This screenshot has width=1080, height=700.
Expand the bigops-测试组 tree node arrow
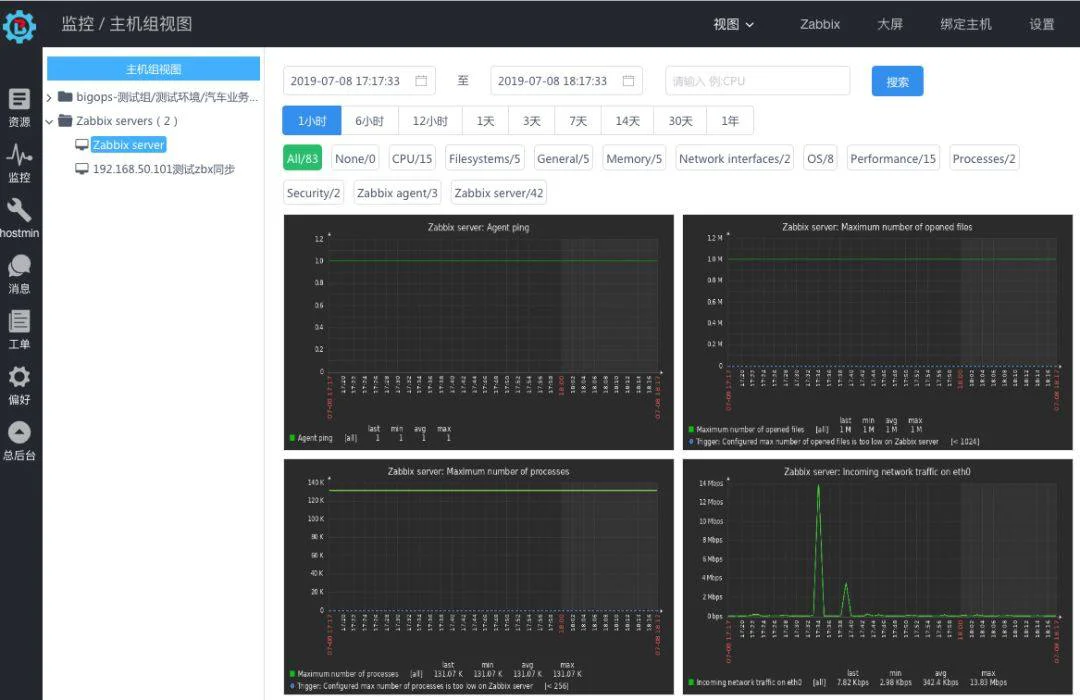coord(49,97)
